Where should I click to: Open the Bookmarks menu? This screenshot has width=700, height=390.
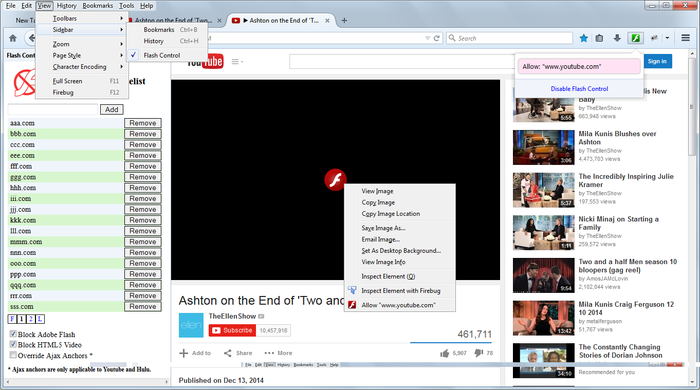point(97,6)
